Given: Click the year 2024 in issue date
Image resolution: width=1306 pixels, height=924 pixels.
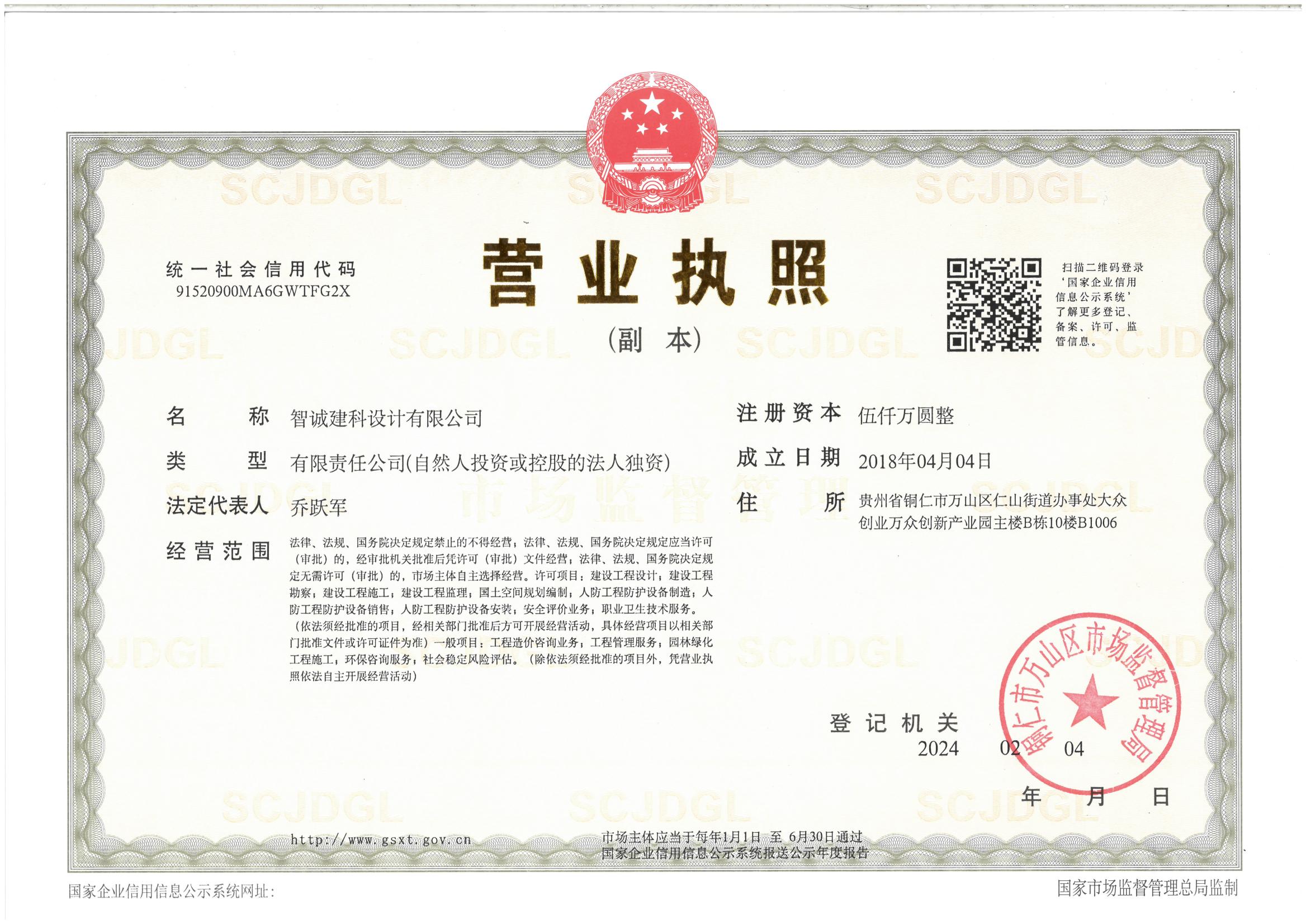Looking at the screenshot, I should pyautogui.click(x=938, y=749).
